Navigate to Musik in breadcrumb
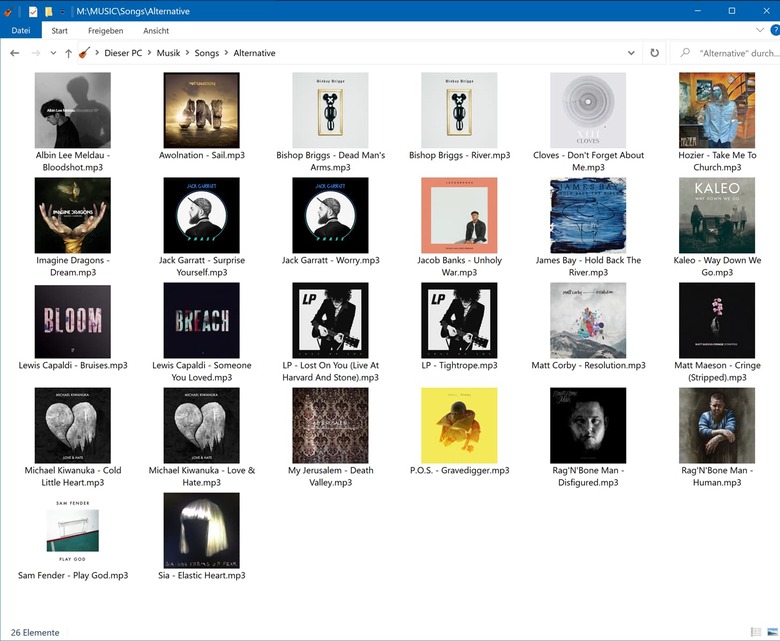Viewport: 780px width, 641px height. tap(168, 53)
